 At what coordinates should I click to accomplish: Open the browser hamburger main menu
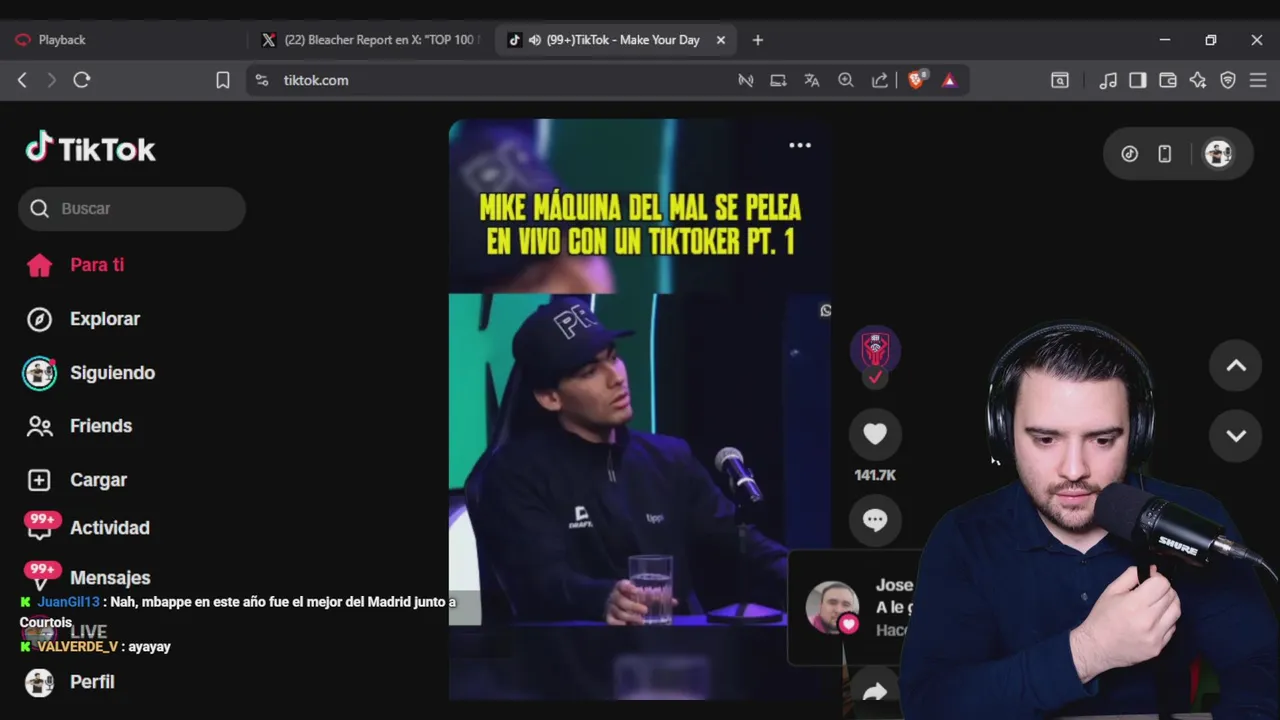pos(1258,80)
